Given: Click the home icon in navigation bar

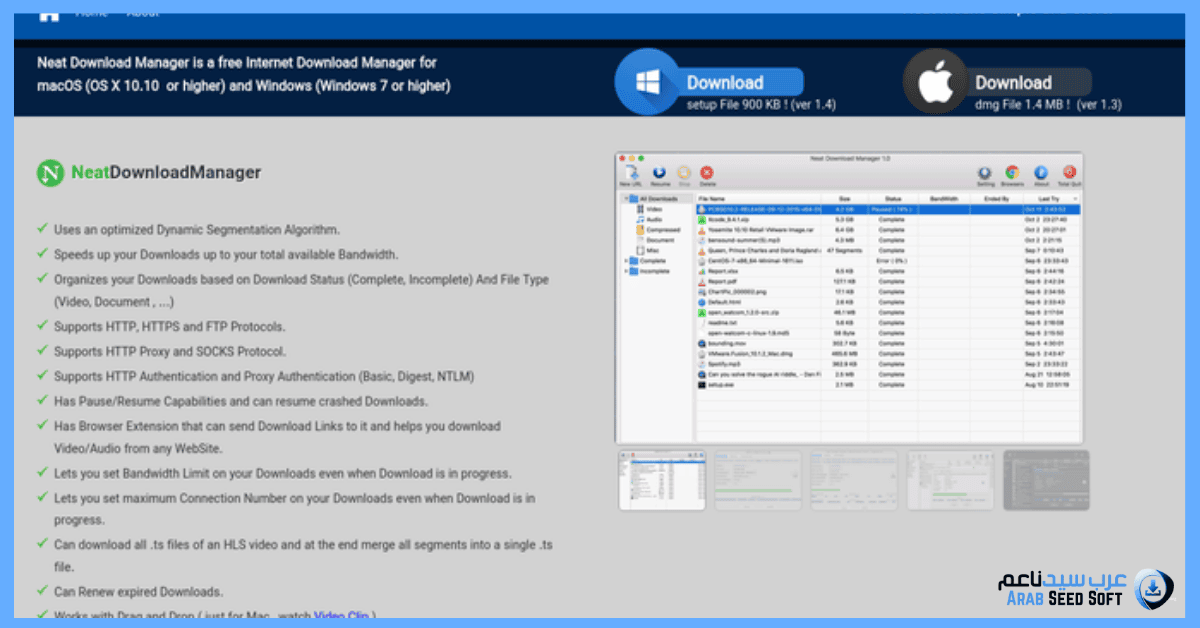Looking at the screenshot, I should click(x=51, y=14).
